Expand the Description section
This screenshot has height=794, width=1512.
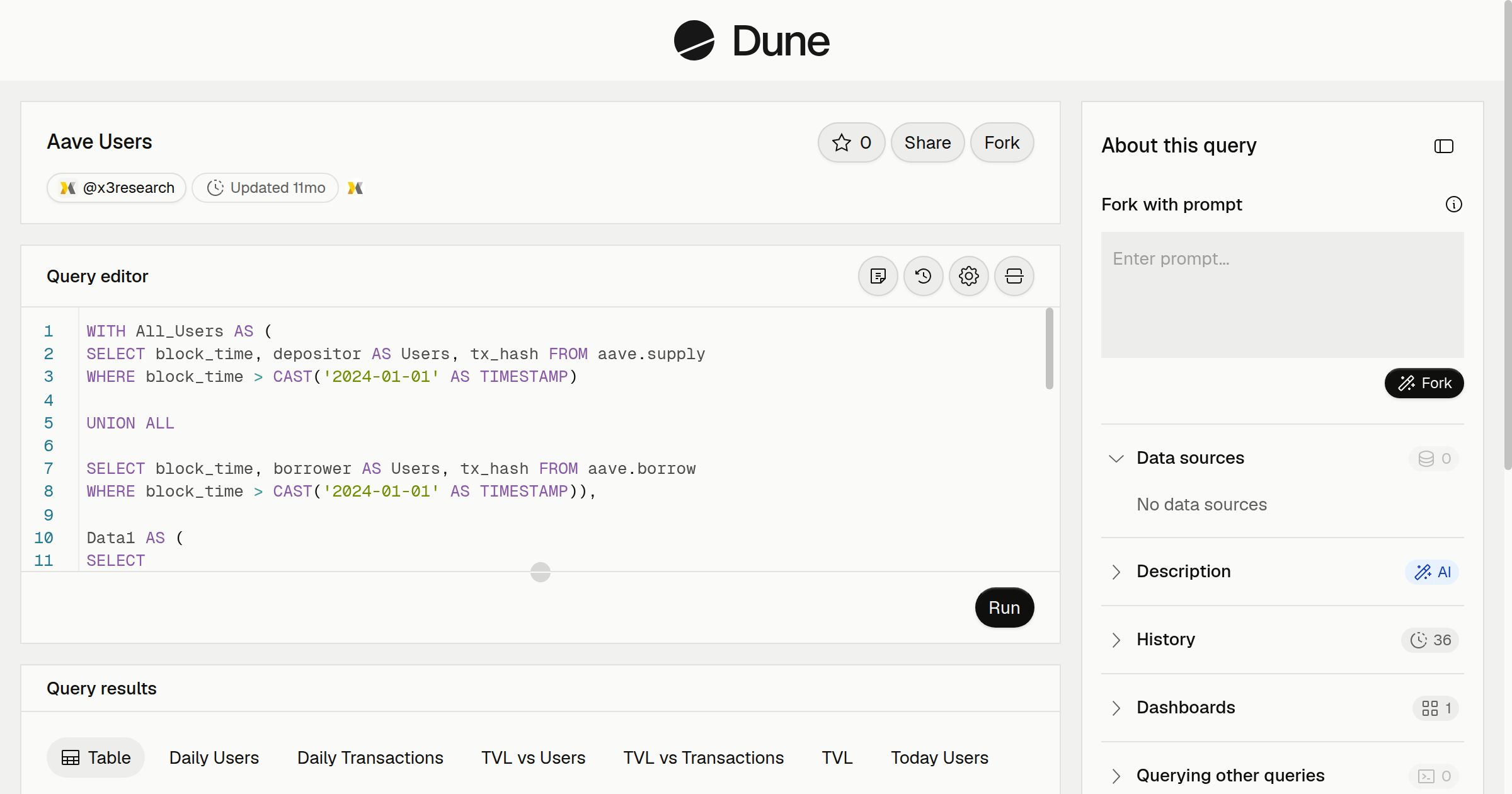point(1116,572)
